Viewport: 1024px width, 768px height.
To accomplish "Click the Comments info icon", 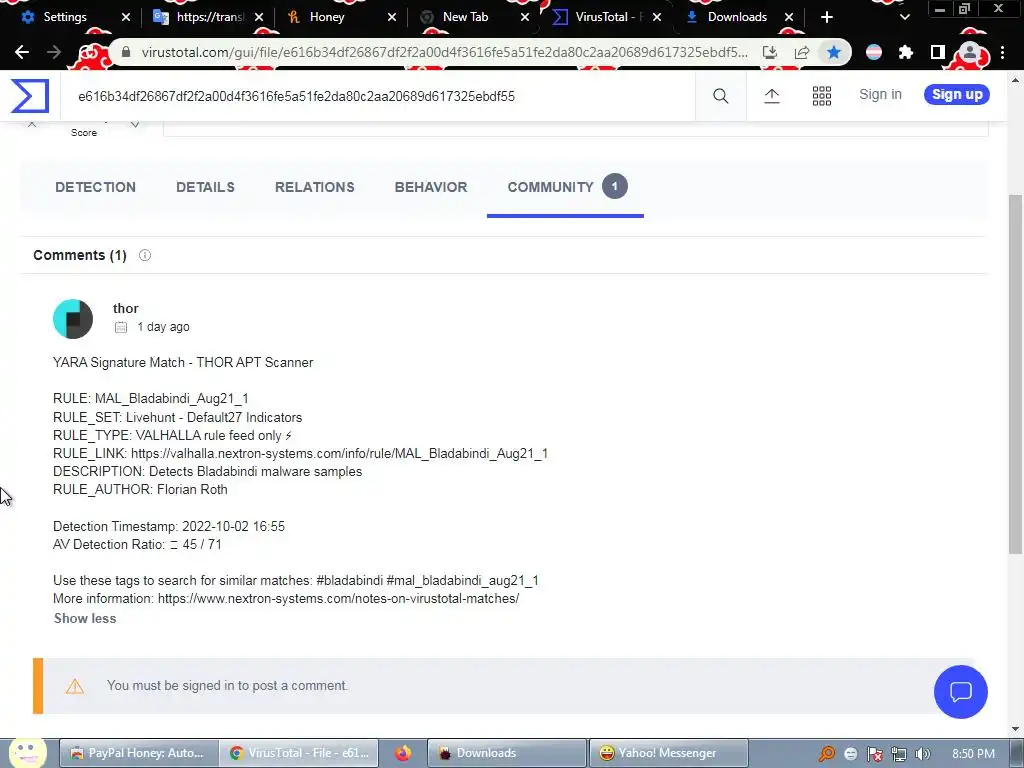I will 145,255.
